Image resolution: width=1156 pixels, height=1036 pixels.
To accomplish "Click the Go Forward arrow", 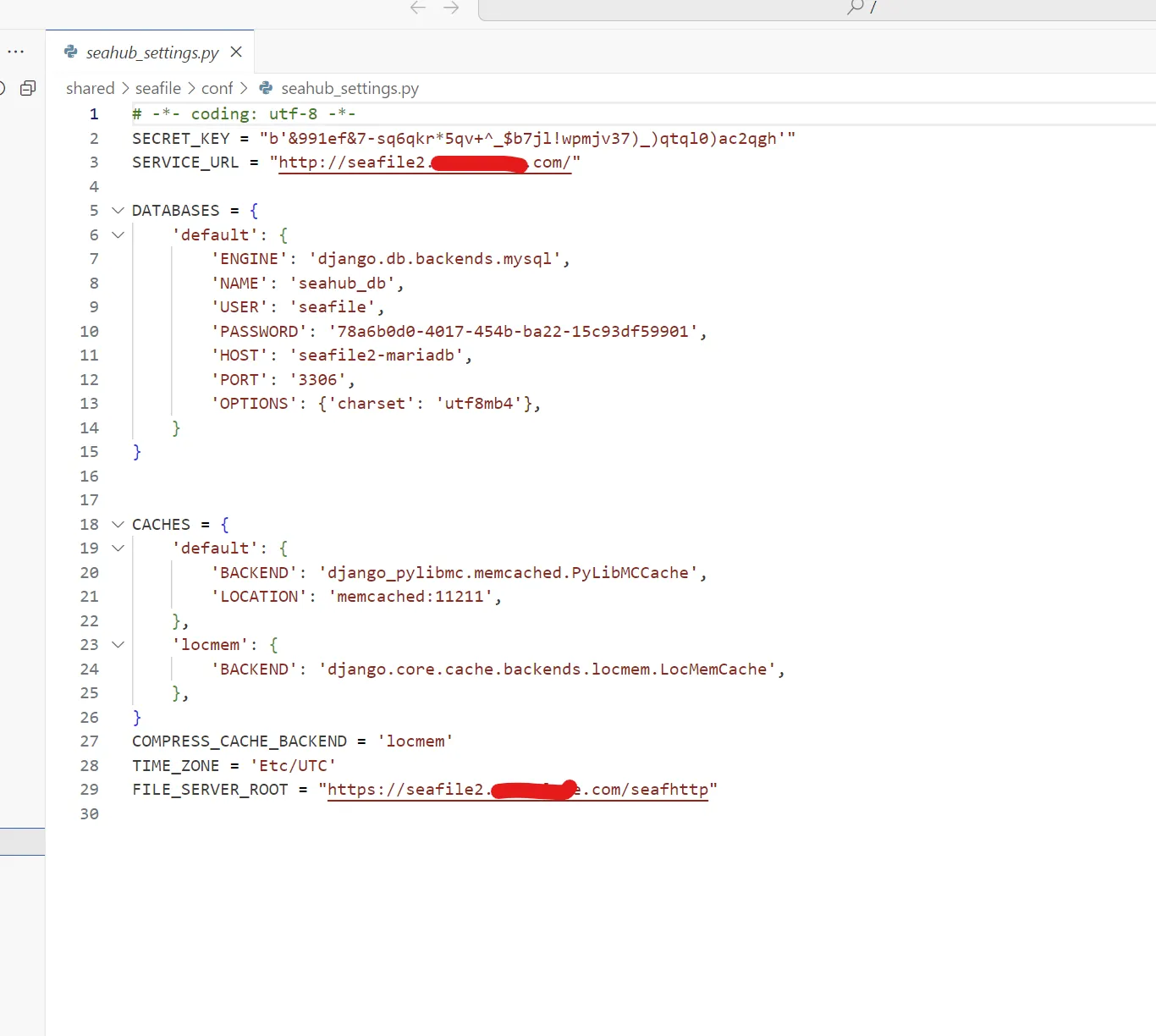I will (451, 8).
